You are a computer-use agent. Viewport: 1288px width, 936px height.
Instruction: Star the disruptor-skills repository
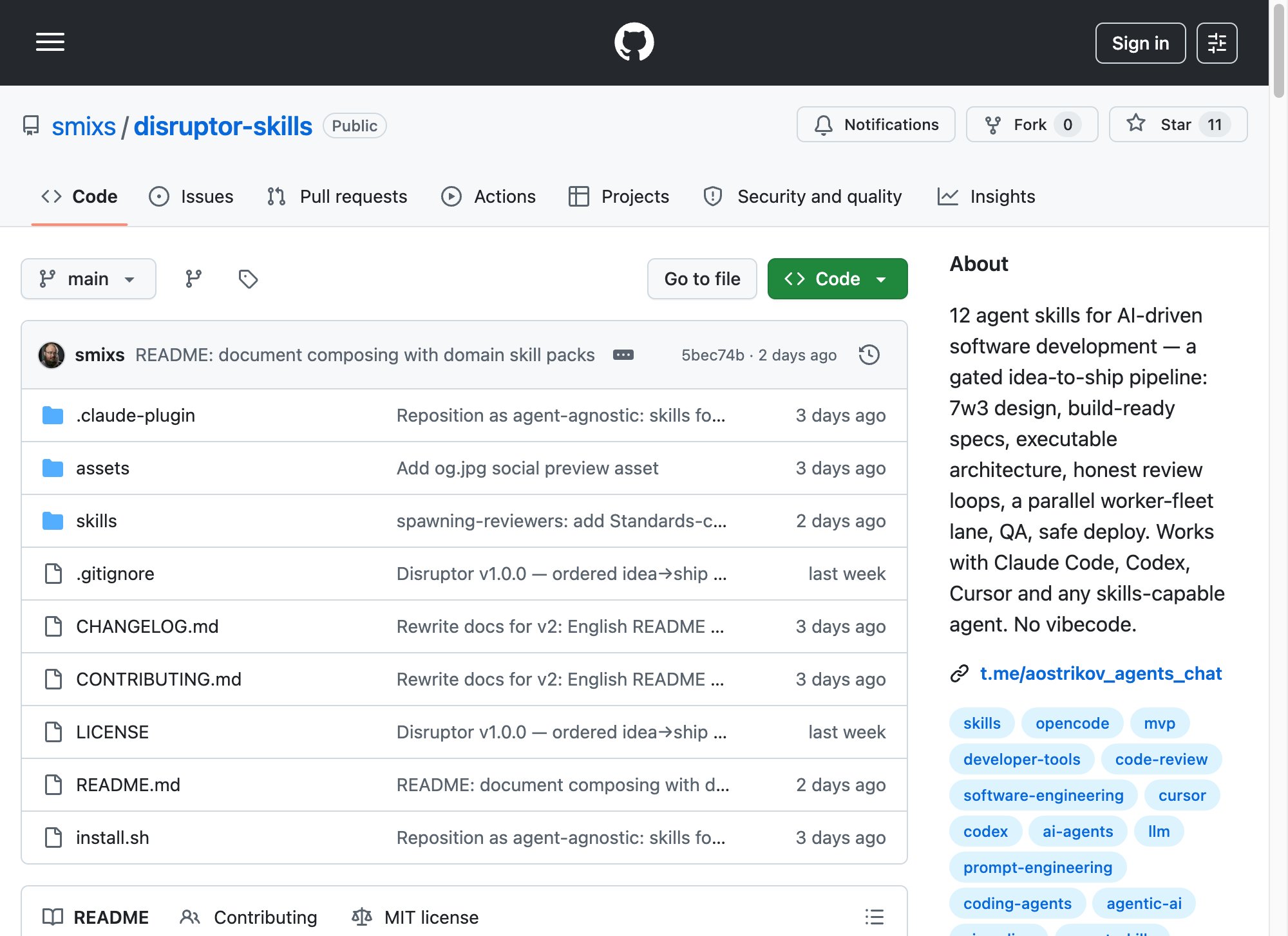(x=1178, y=124)
